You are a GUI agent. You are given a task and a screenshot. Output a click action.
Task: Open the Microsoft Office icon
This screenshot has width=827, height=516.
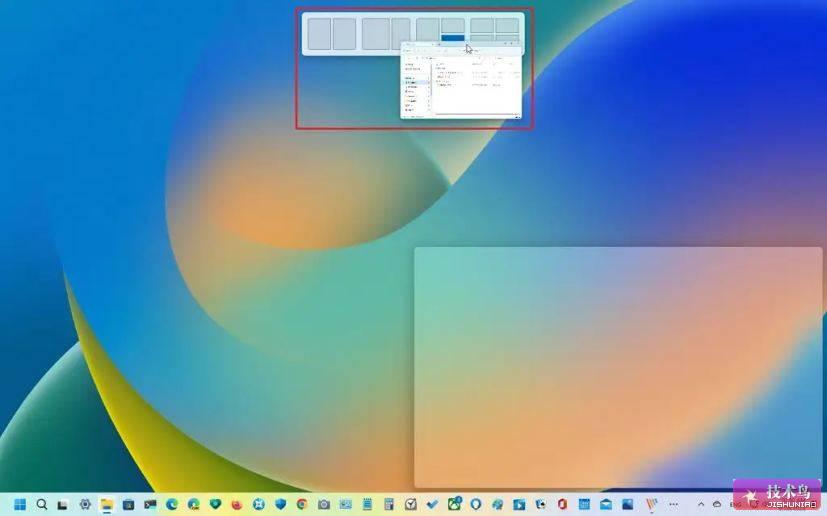(562, 504)
